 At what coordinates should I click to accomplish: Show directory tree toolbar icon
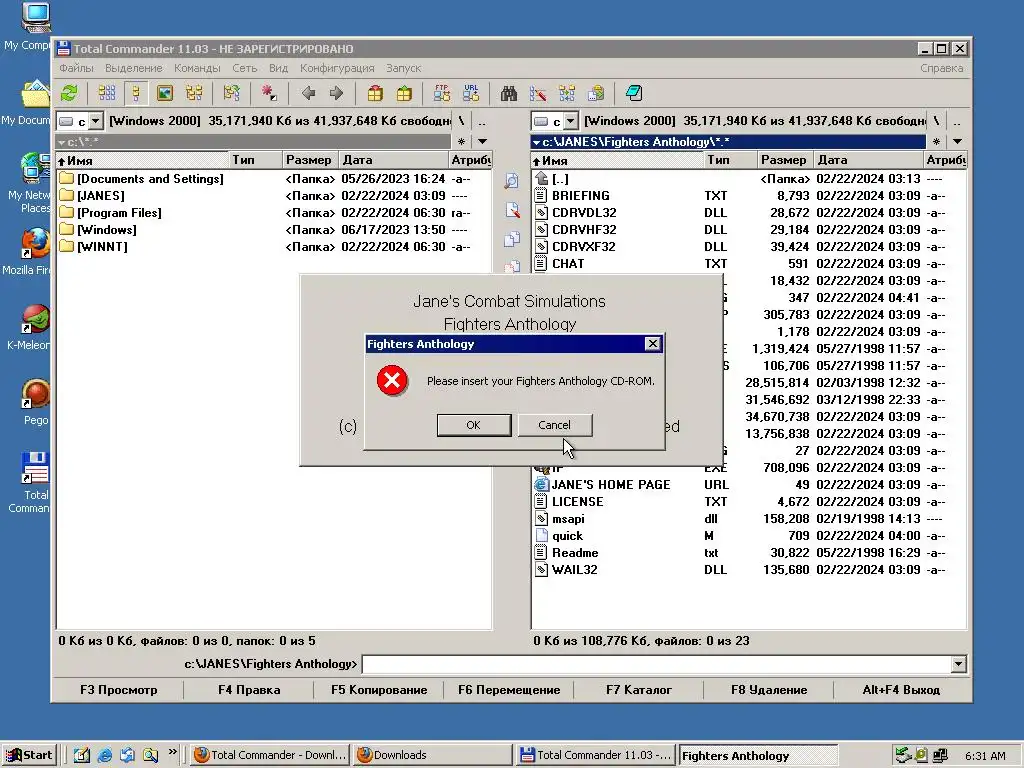[x=194, y=93]
